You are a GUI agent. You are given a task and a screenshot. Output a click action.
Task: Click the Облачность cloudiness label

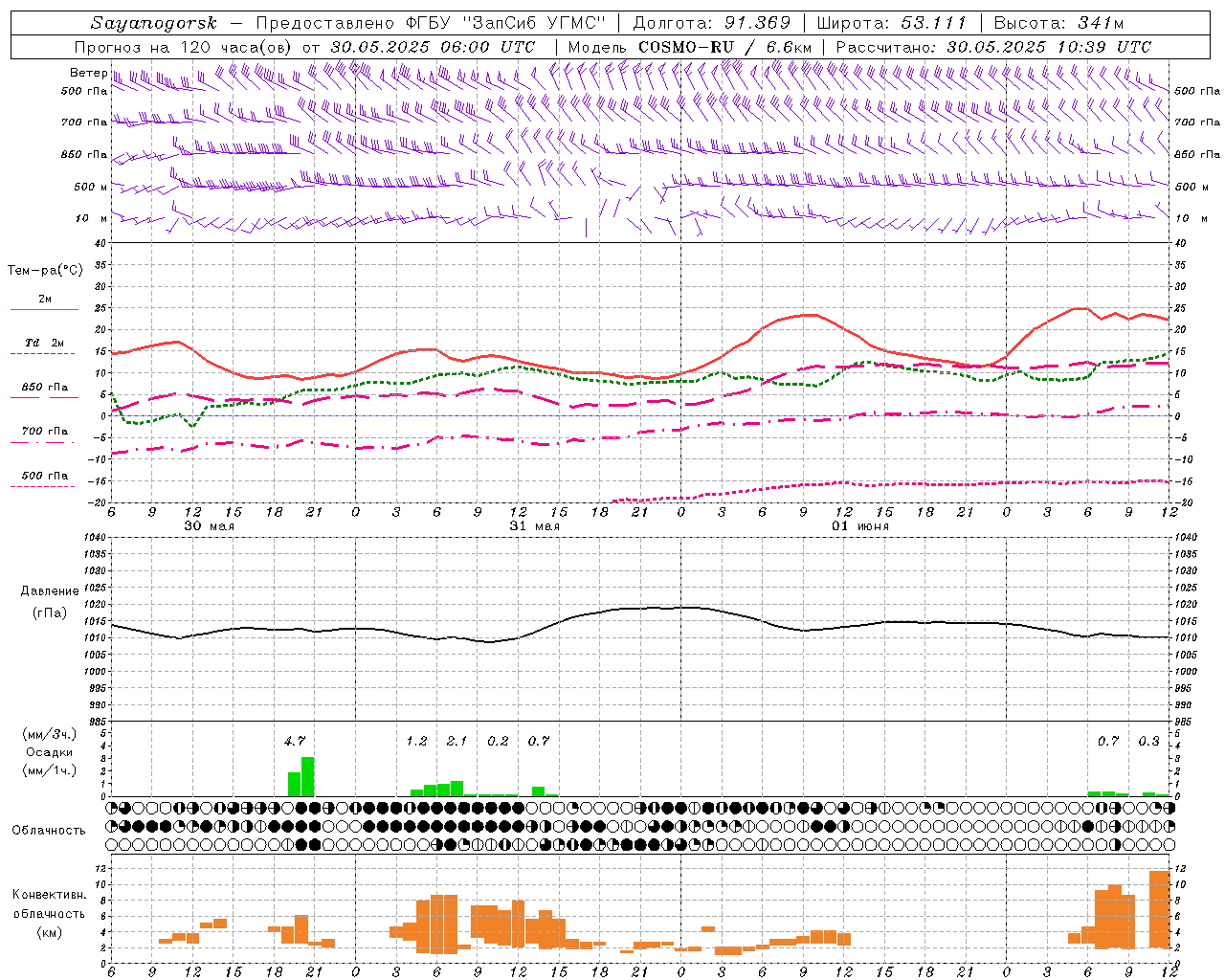point(49,831)
